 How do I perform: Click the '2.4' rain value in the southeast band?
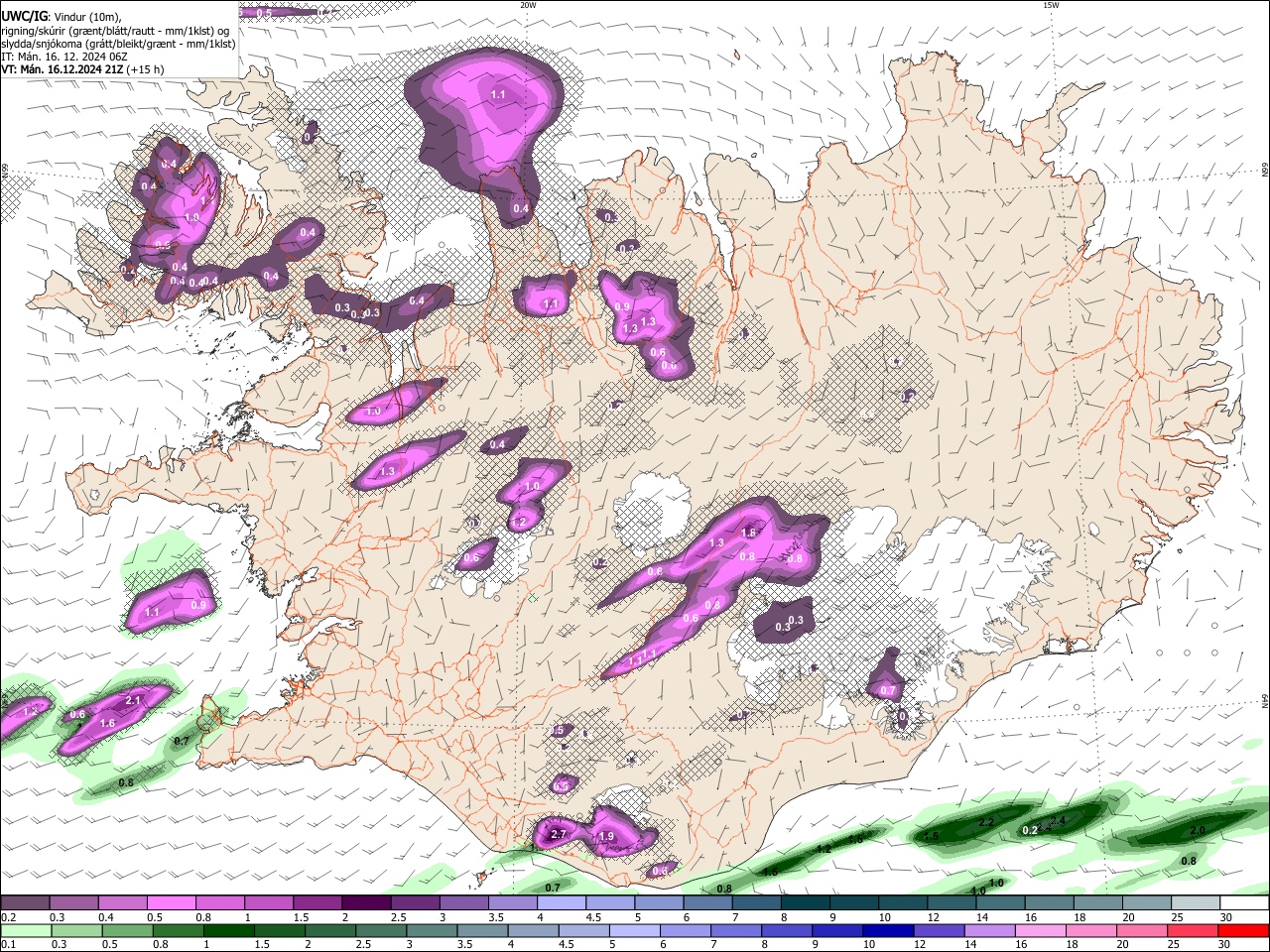(1058, 821)
